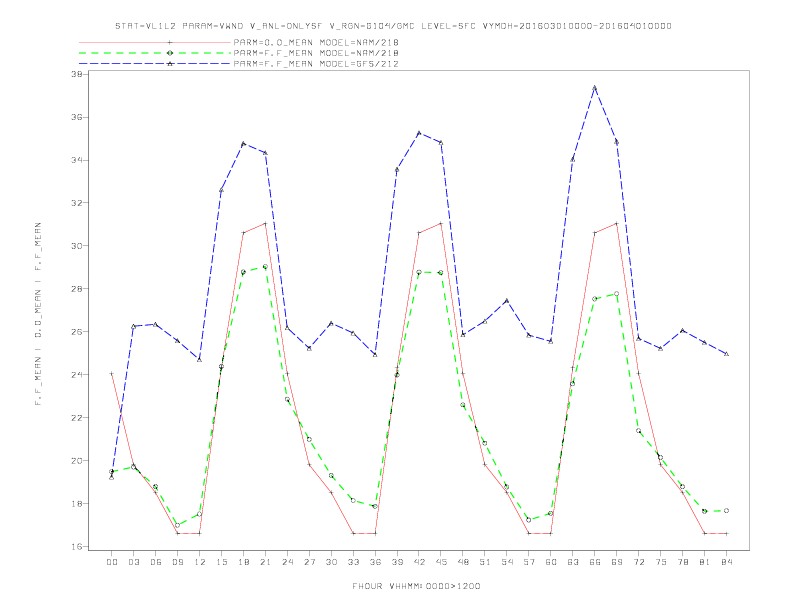Select legend entry PARM=F.F_MEAN MODEL=GFS/212
This screenshot has width=792, height=612.
(x=316, y=64)
